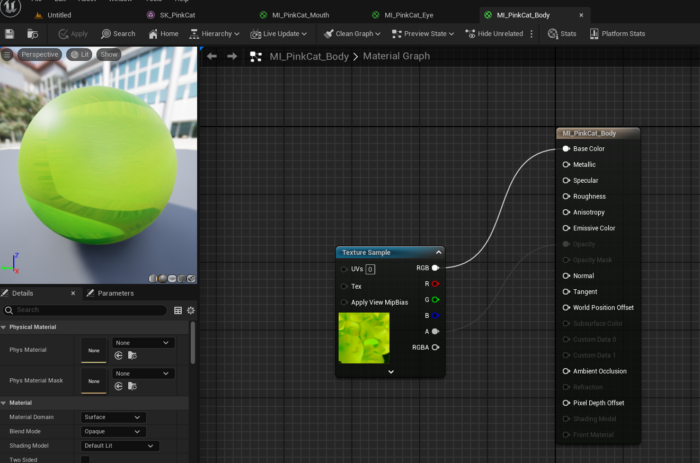Open Stats panel toggle
The width and height of the screenshot is (700, 463).
[562, 34]
